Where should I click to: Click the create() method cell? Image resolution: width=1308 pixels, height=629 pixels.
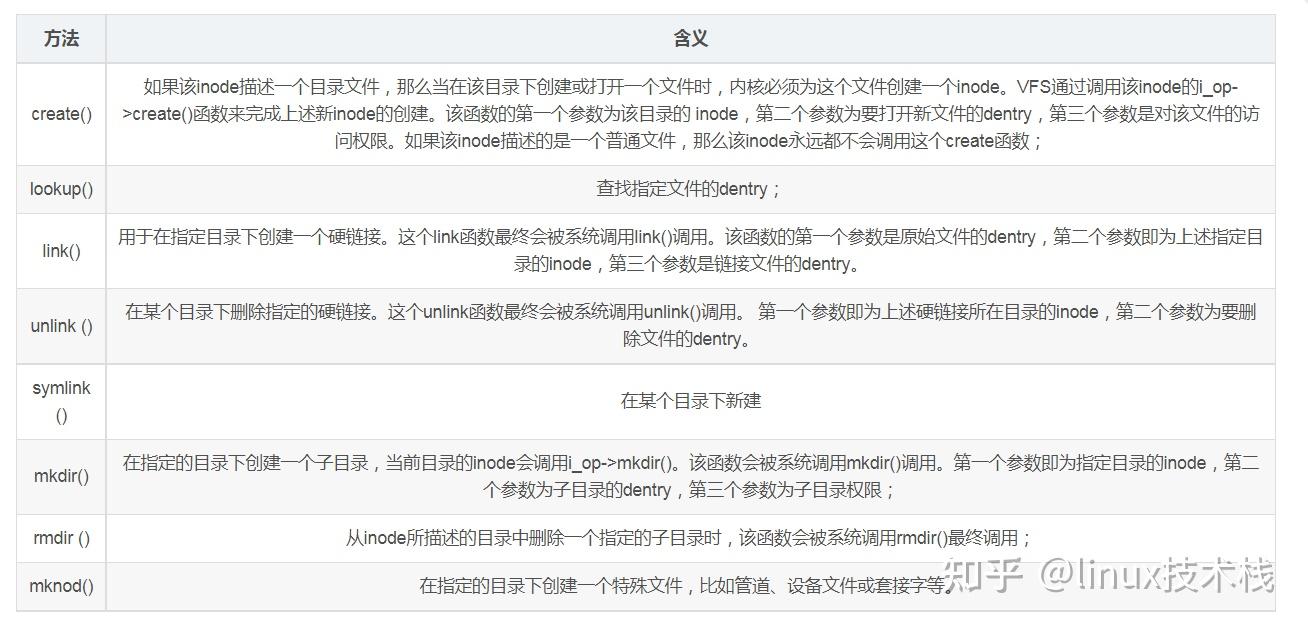61,114
